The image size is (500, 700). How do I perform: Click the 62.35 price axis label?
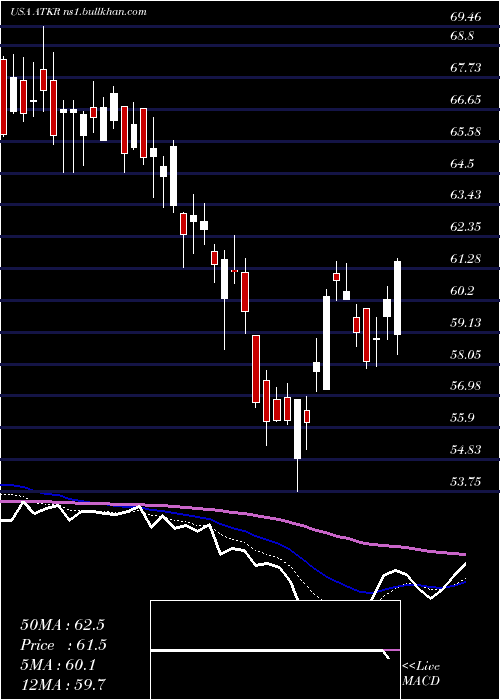click(x=466, y=227)
